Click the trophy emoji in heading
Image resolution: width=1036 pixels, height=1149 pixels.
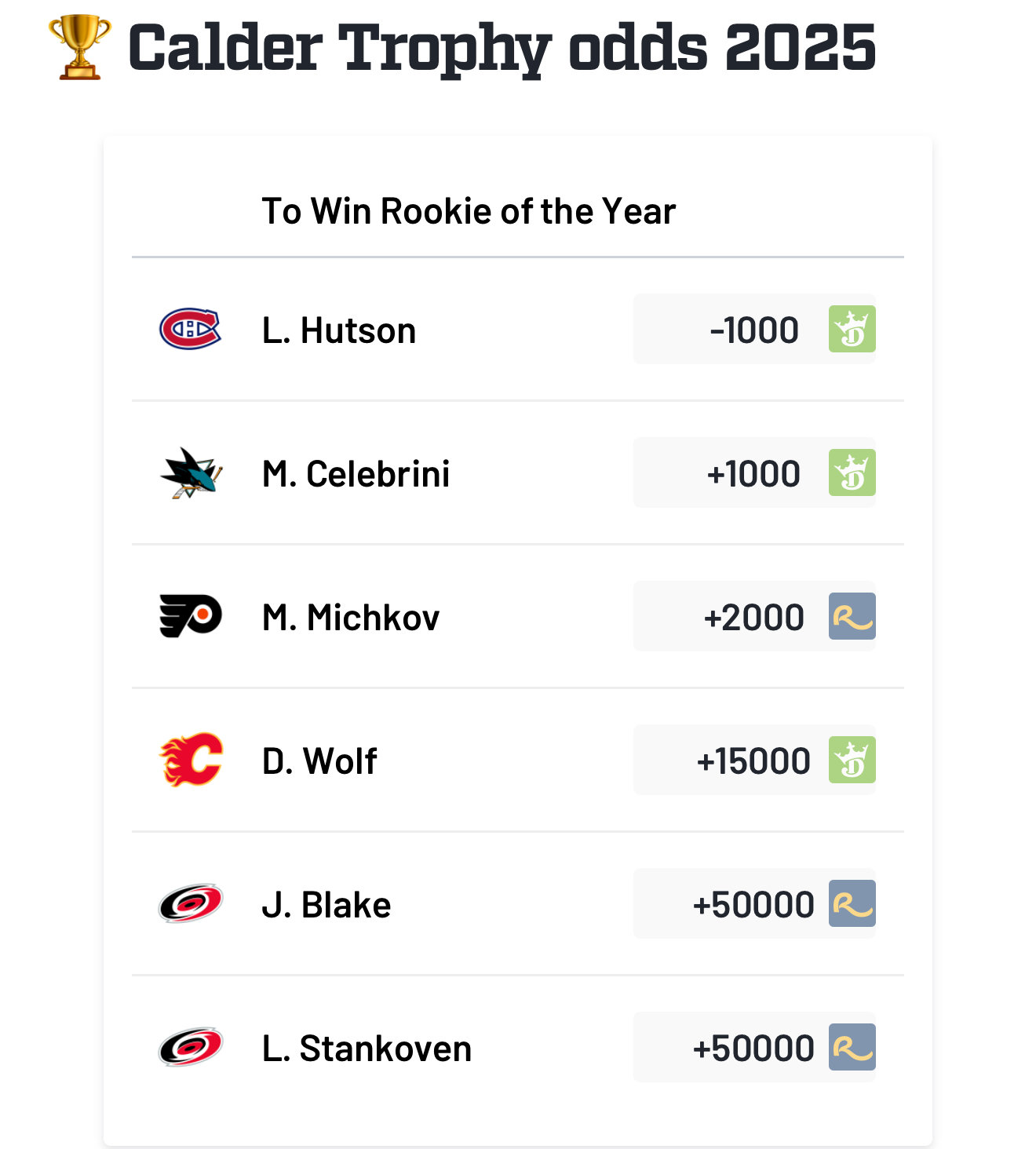coord(79,47)
